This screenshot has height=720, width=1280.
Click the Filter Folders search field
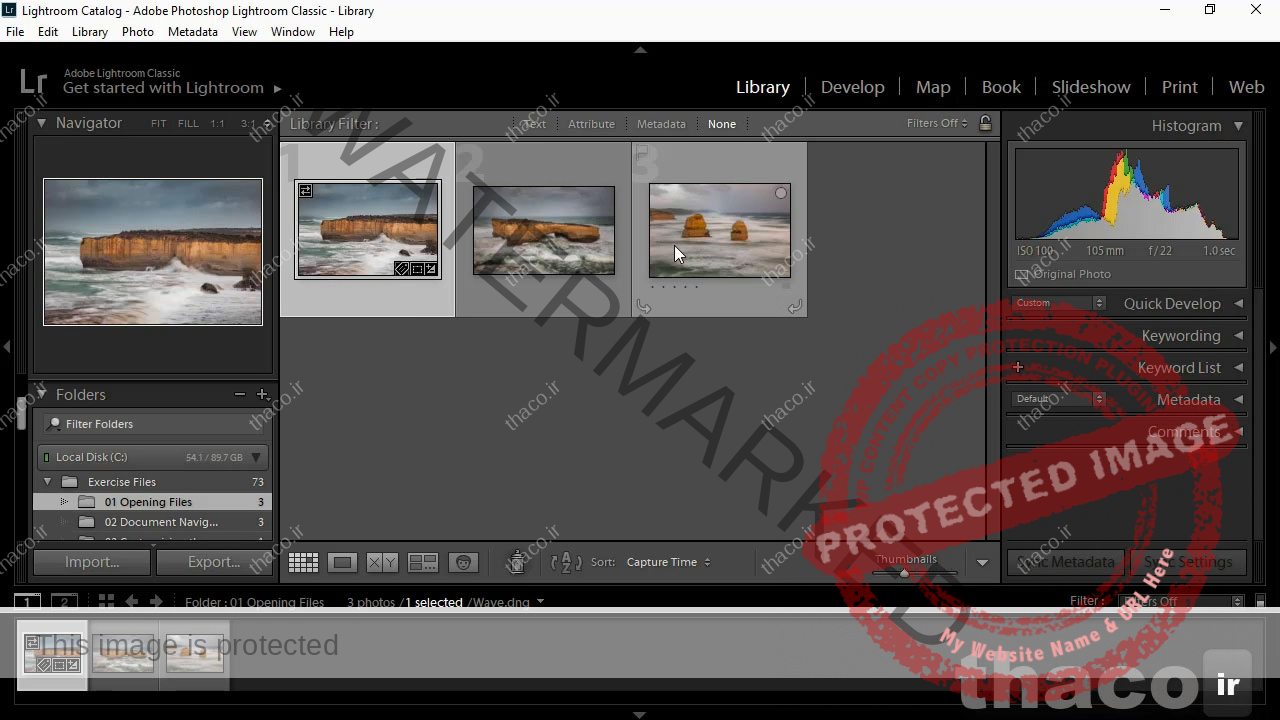[153, 424]
